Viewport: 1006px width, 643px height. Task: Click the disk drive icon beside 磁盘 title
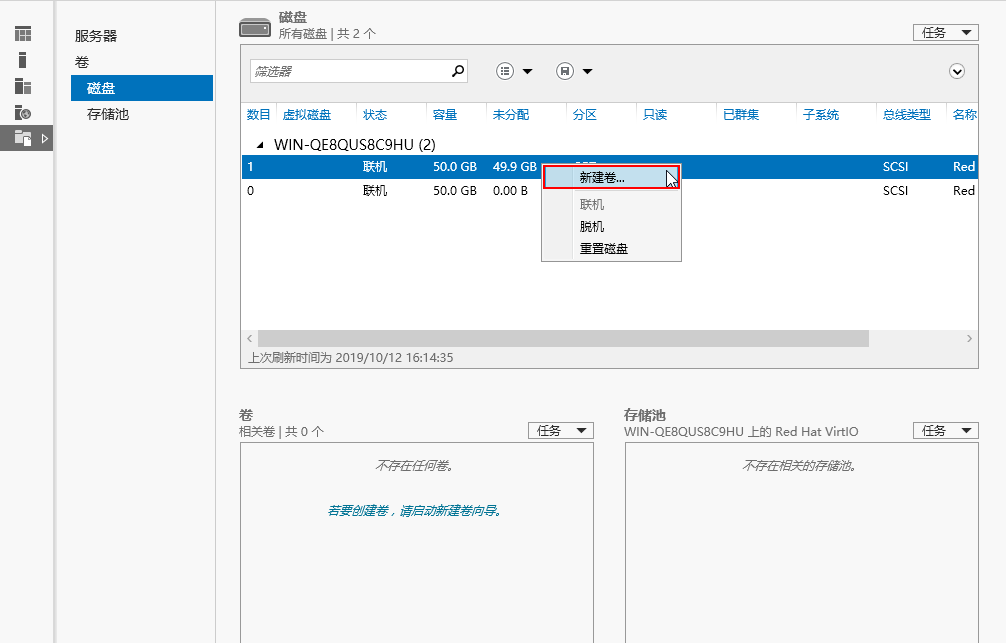254,26
